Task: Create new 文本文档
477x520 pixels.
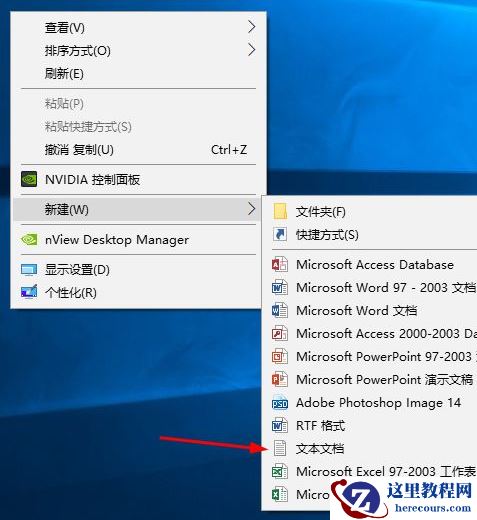Action: click(370, 449)
